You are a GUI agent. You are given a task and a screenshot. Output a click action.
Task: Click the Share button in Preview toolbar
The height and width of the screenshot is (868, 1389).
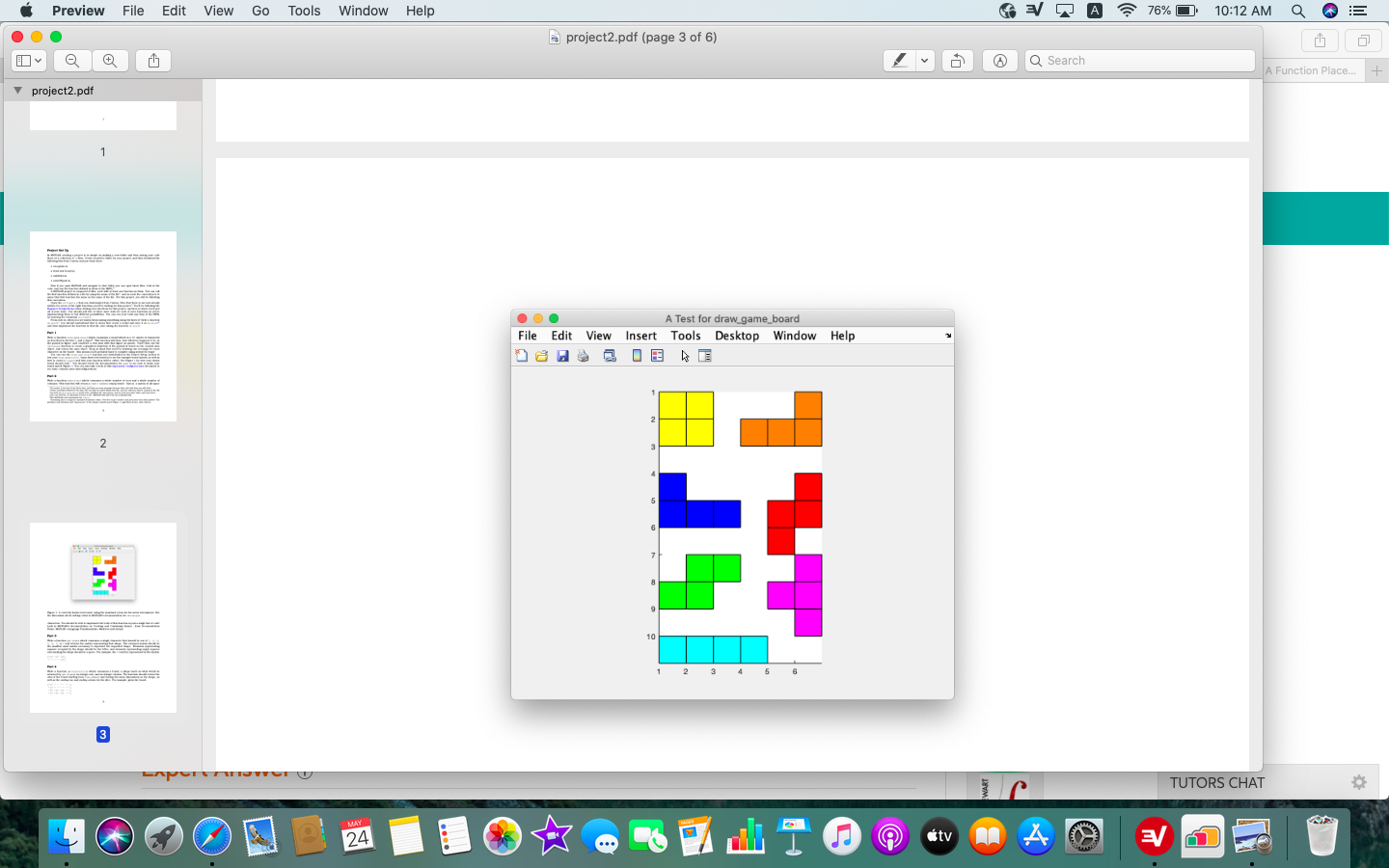coord(152,60)
